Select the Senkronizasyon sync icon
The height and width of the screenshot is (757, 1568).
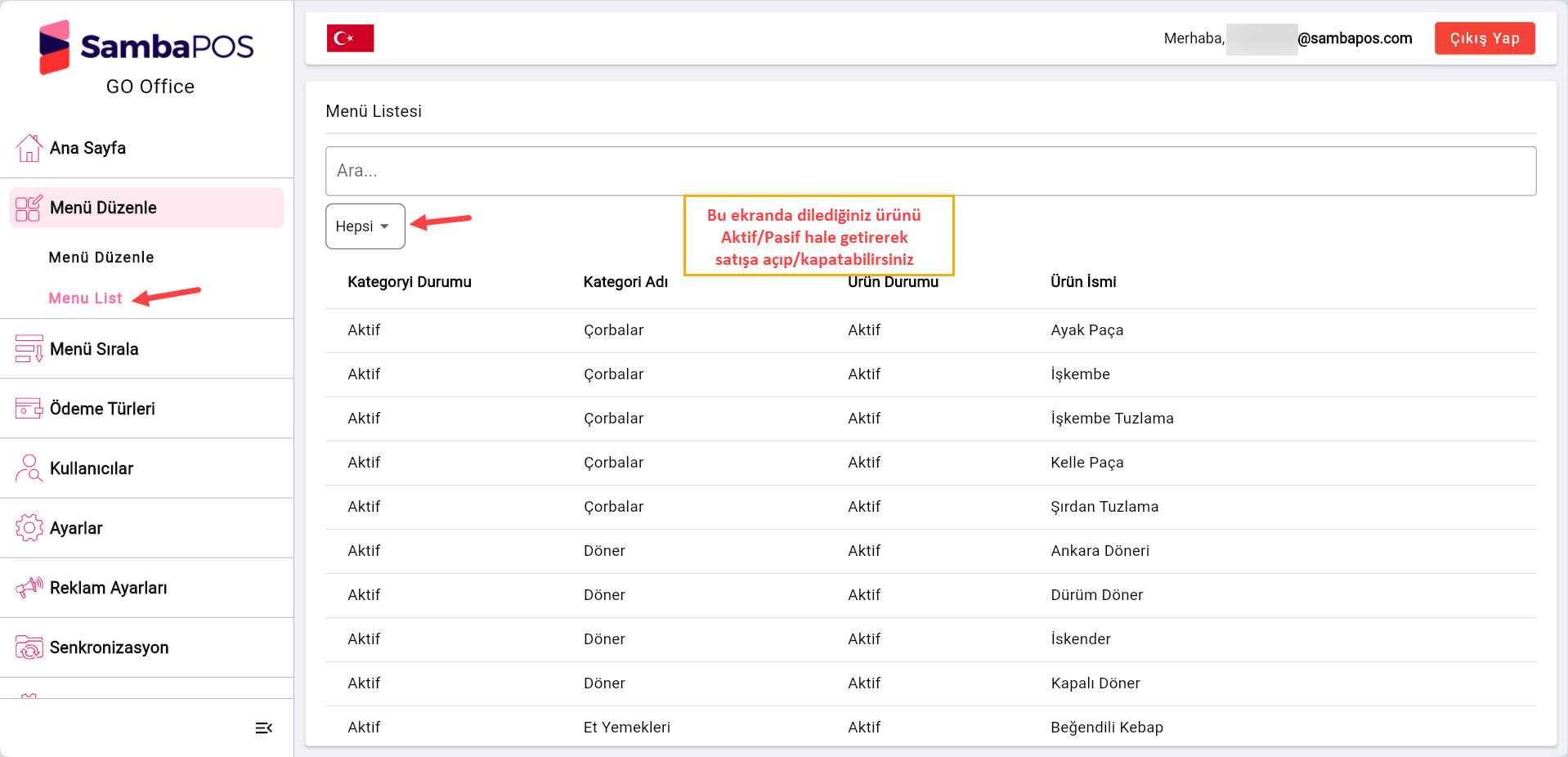(x=29, y=647)
